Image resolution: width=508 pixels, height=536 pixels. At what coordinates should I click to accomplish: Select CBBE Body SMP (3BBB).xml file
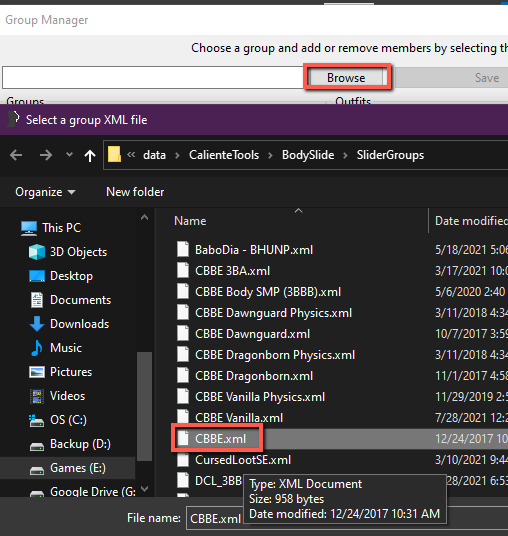268,292
